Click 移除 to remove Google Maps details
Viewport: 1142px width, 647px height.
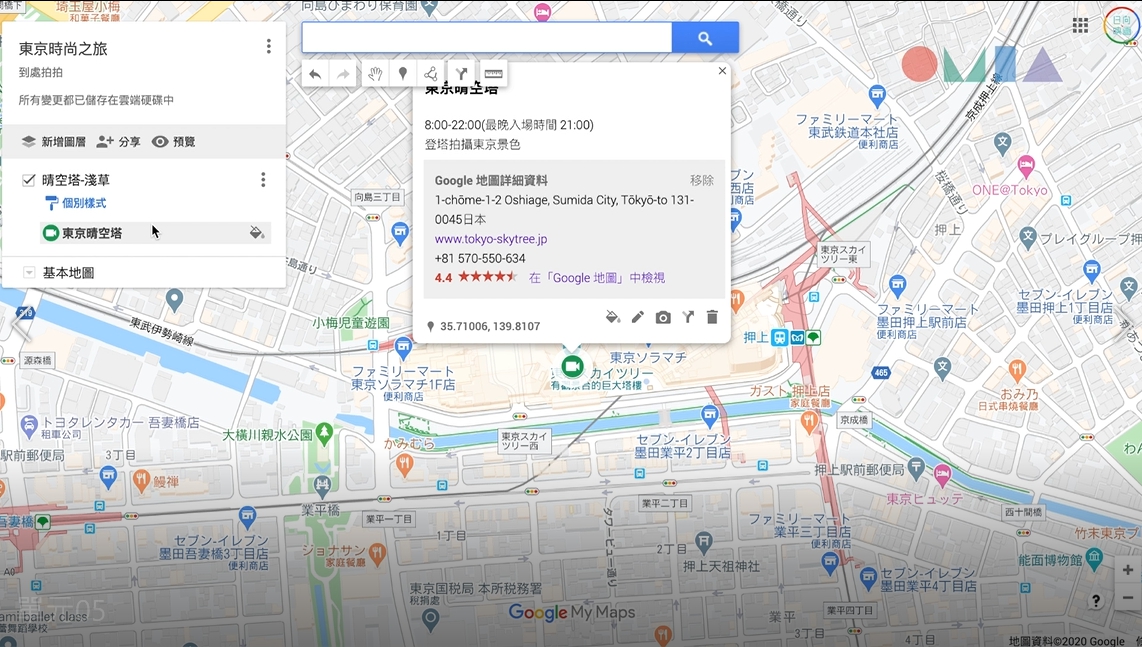(701, 180)
